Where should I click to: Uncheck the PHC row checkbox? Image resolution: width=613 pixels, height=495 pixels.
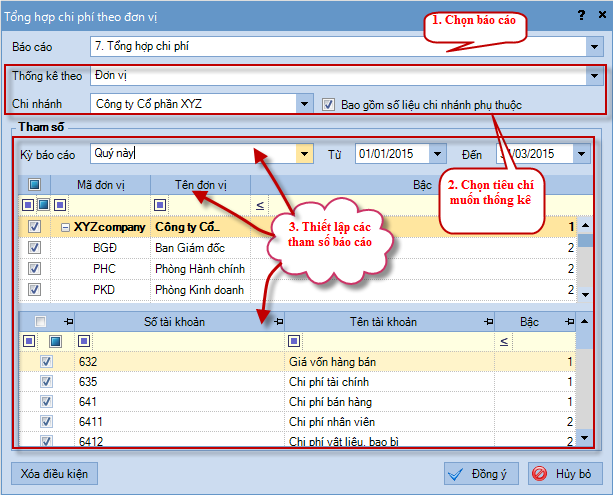tap(34, 269)
